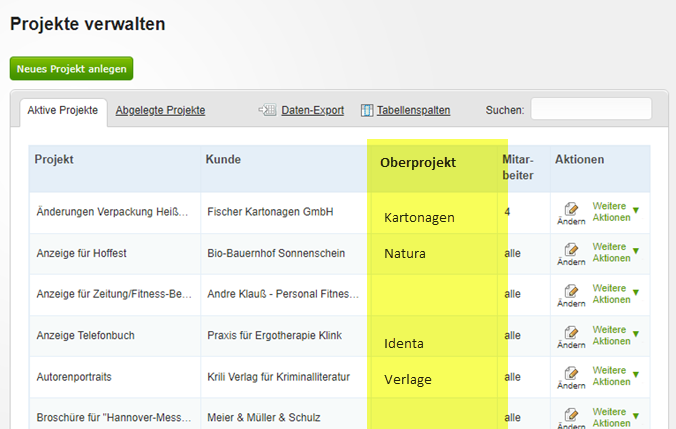This screenshot has width=676, height=429.
Task: Open Weitere Aktionen menu for Praxis für Ergotherapie
Action: pyautogui.click(x=616, y=335)
